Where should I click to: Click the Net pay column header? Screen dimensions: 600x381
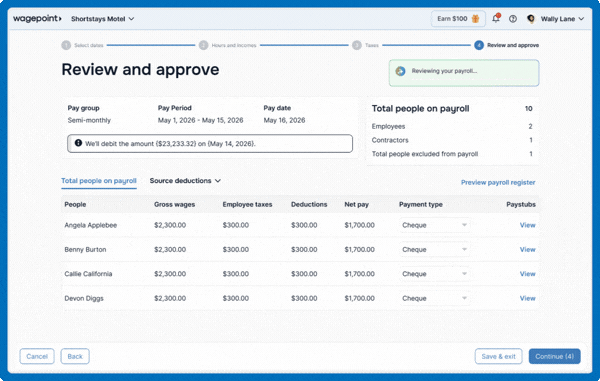pyautogui.click(x=356, y=204)
